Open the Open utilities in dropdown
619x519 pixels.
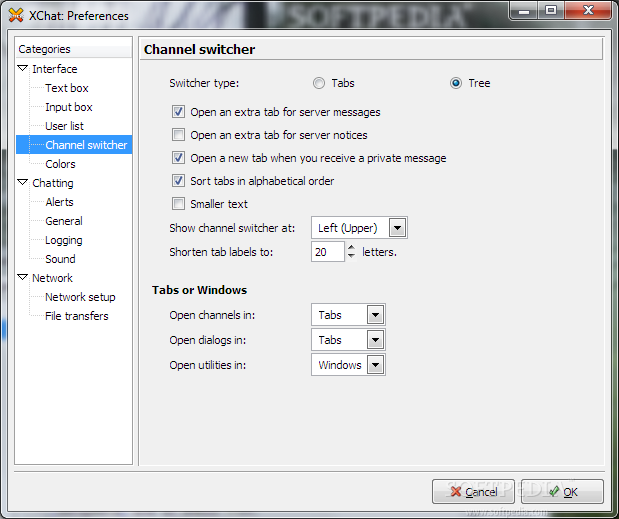tap(348, 365)
